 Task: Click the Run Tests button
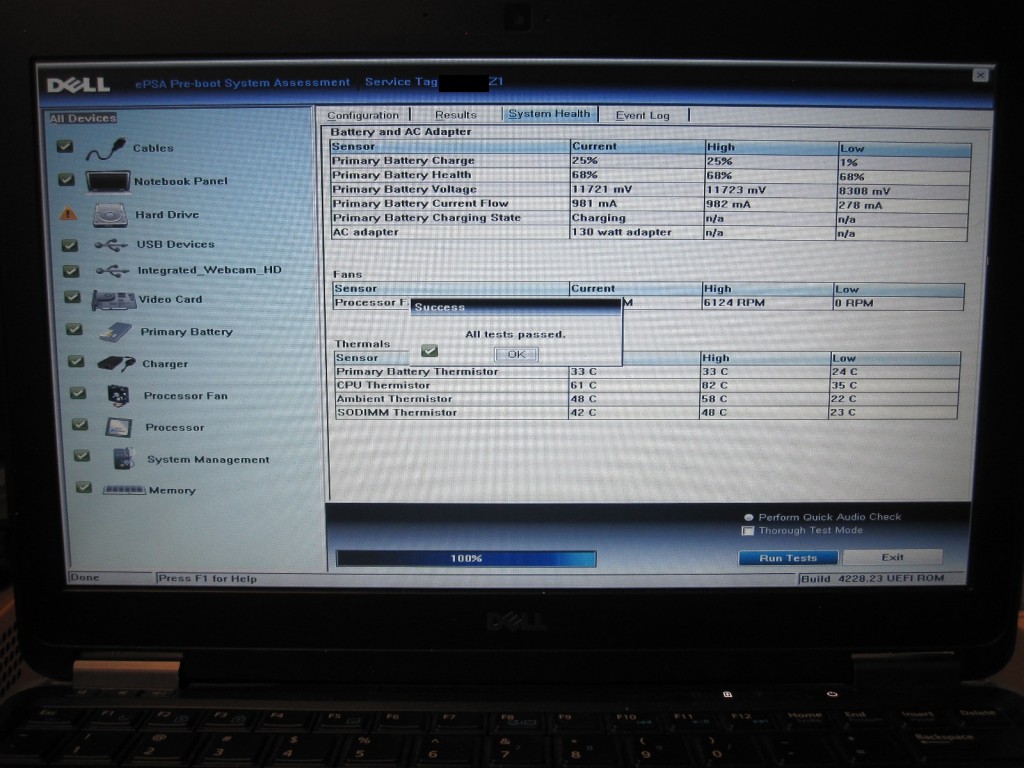point(788,558)
